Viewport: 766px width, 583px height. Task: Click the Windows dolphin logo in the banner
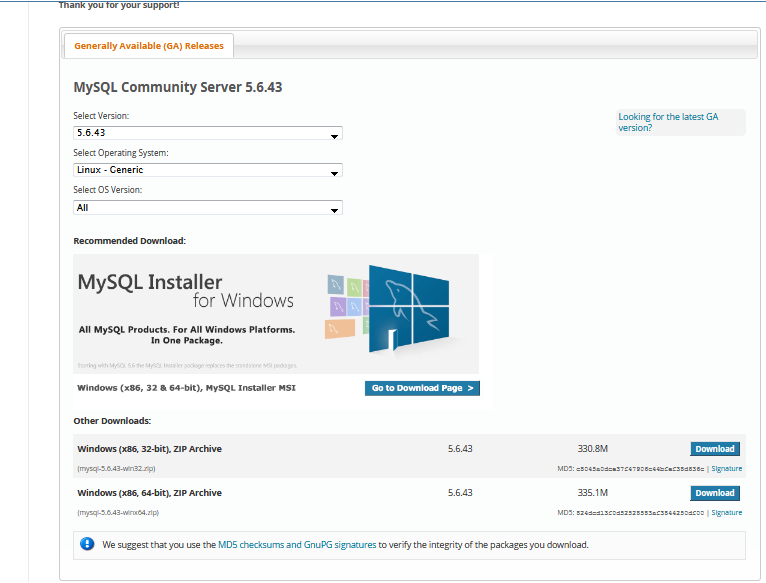(406, 308)
